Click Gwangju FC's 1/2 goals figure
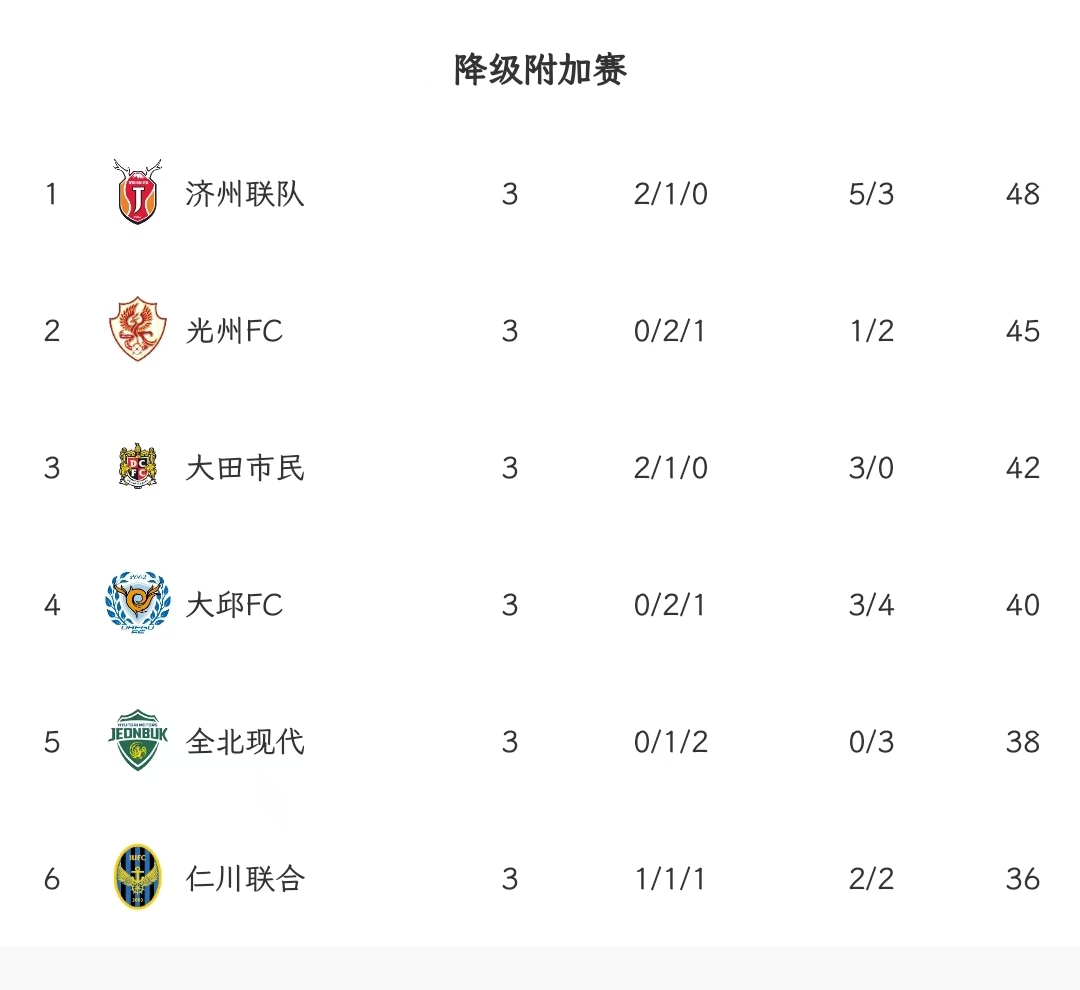 (871, 331)
